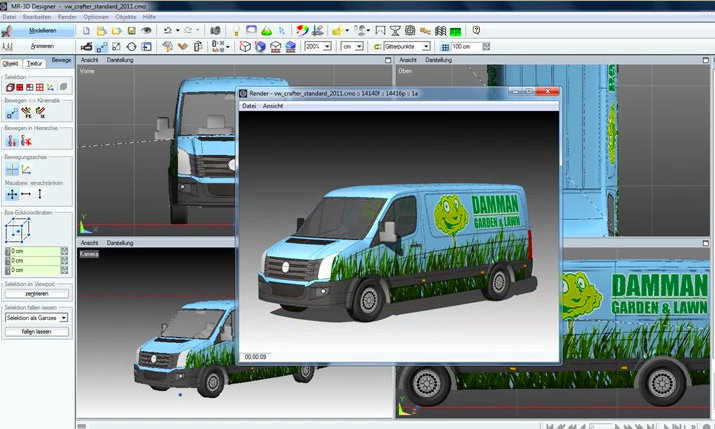Maximize the Vorne viewport with corner icon
Screen dimensions: 715x429
pyautogui.click(x=388, y=60)
